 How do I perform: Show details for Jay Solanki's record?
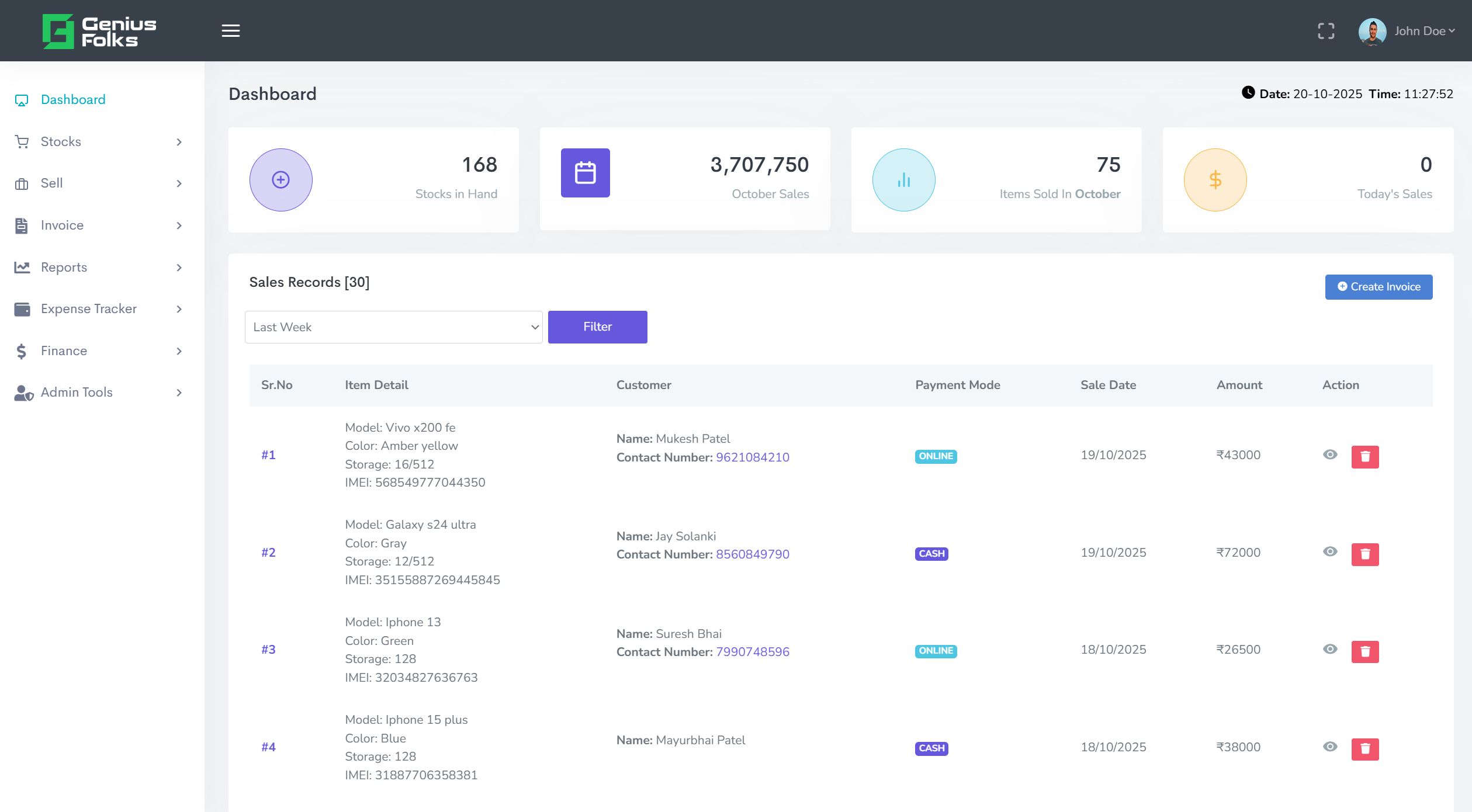[x=1331, y=551]
